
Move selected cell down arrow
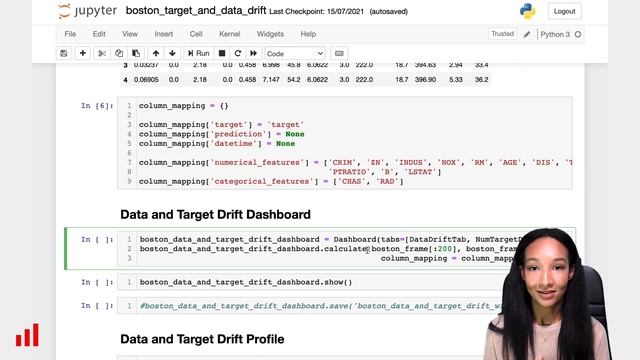172,53
